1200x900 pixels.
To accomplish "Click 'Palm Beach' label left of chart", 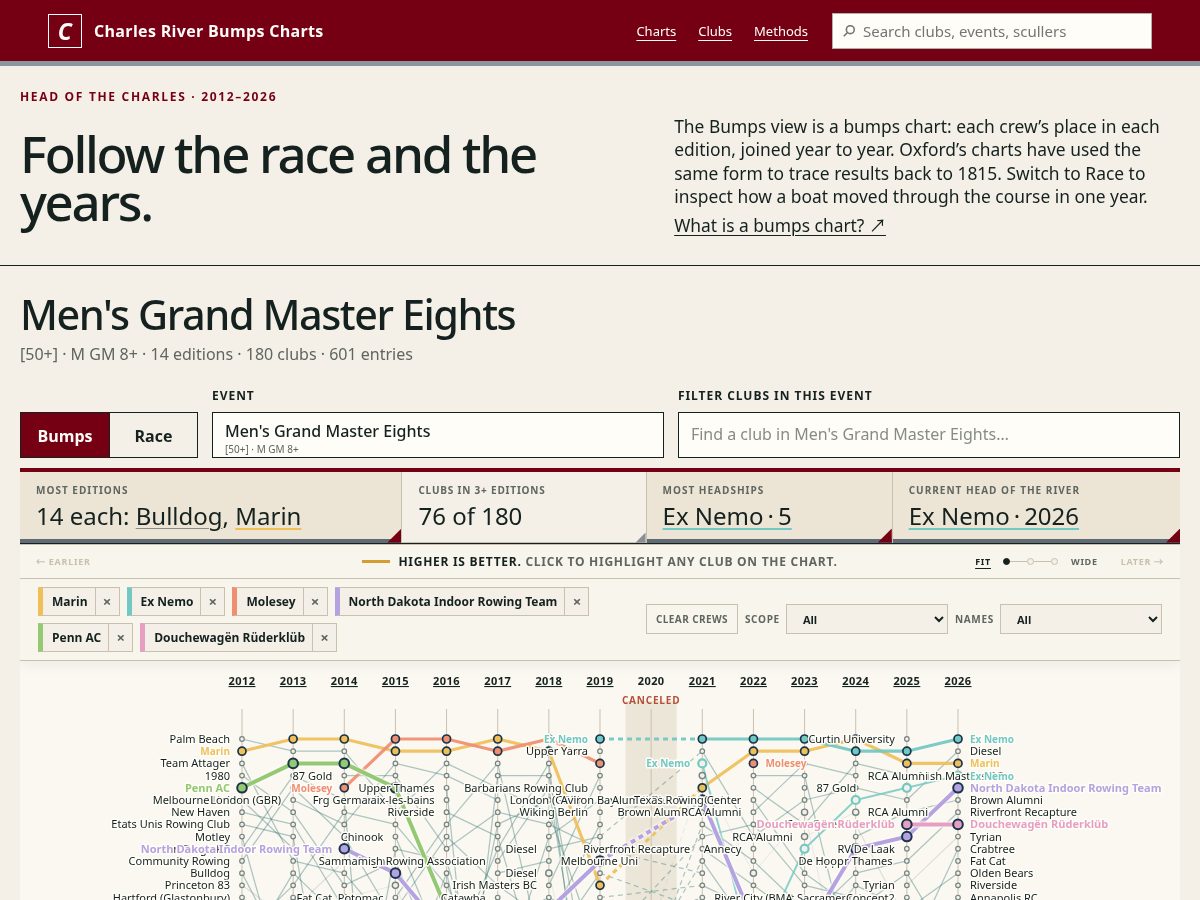I will [x=200, y=739].
